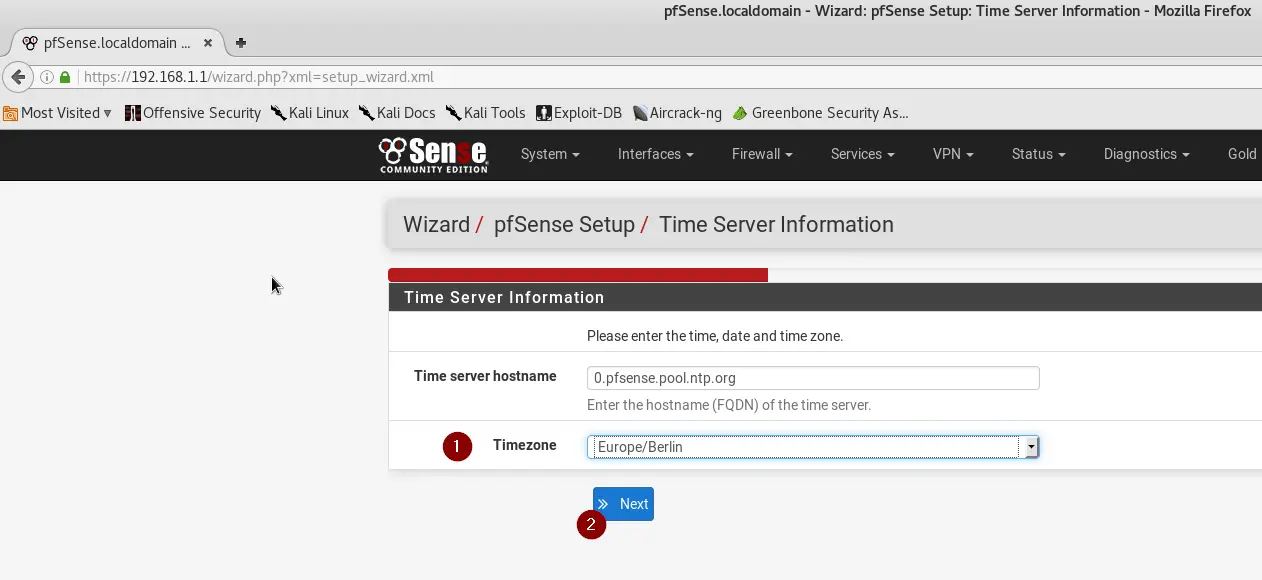Open the Status menu
Screen dimensions: 1262x580
(x=1038, y=154)
